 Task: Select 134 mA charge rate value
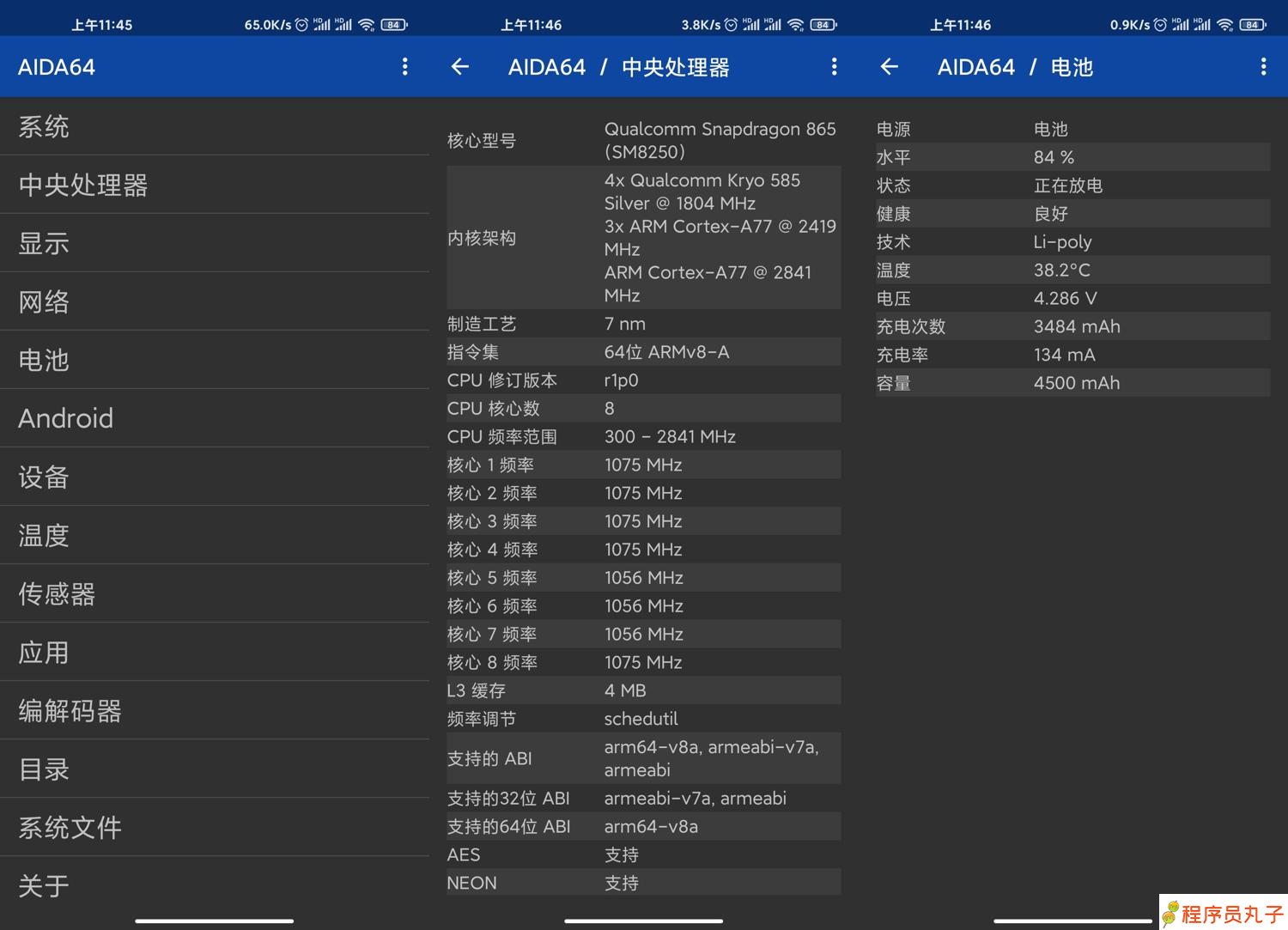tap(1065, 355)
